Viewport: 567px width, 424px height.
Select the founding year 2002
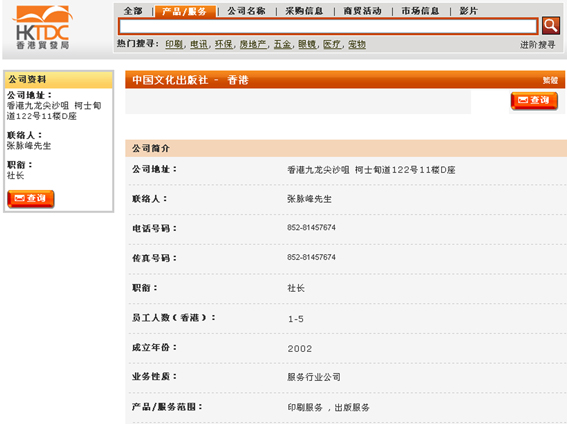pos(300,348)
